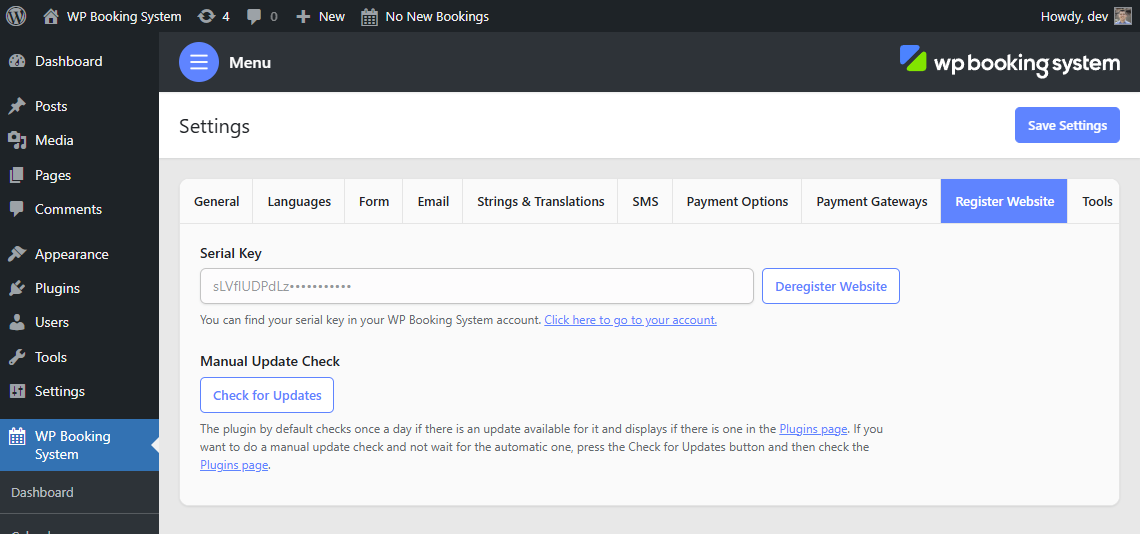Image resolution: width=1140 pixels, height=534 pixels.
Task: Go to Posts in the sidebar
Action: (x=51, y=106)
